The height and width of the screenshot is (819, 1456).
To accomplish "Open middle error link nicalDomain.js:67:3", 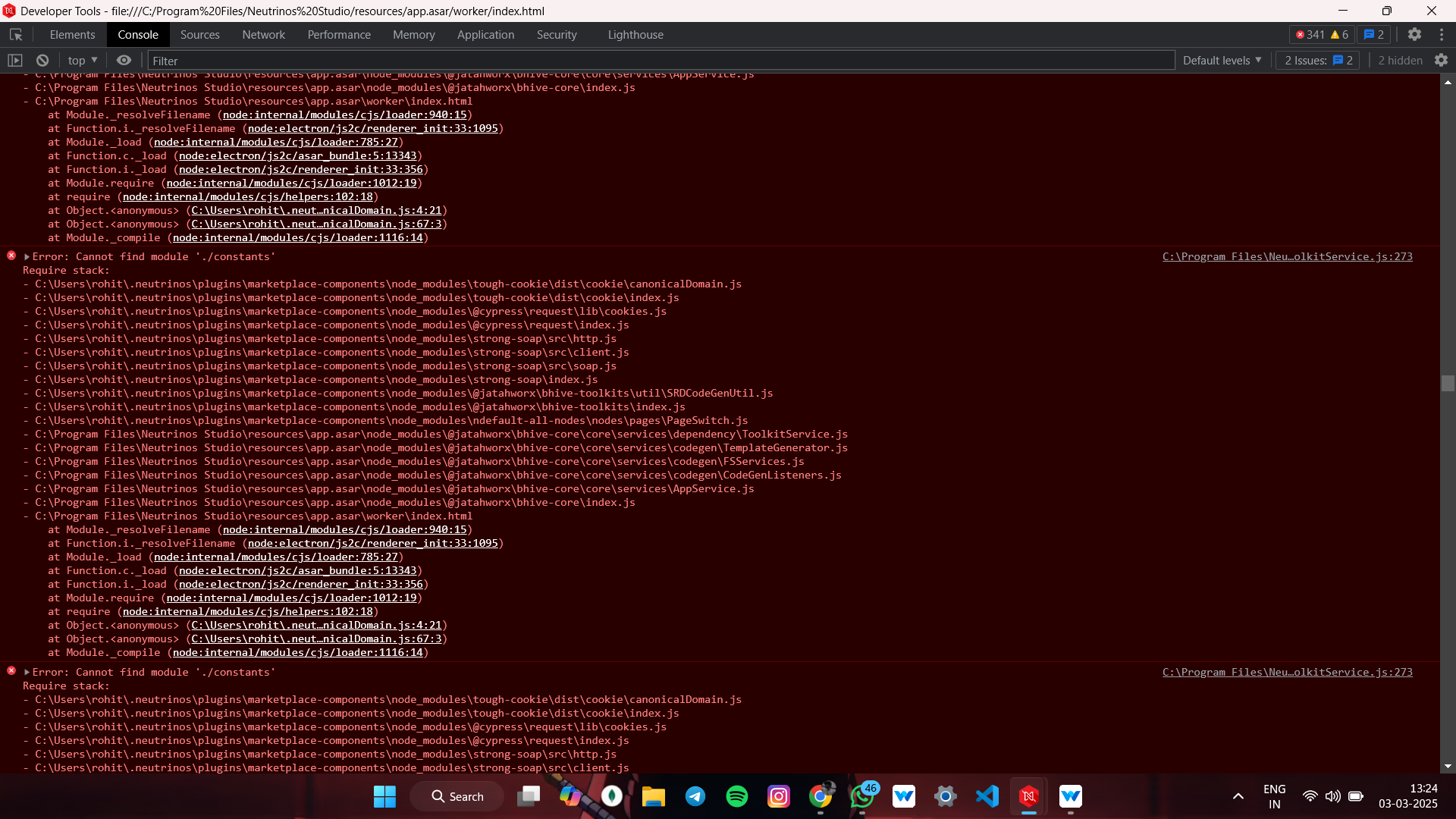I will [x=316, y=639].
